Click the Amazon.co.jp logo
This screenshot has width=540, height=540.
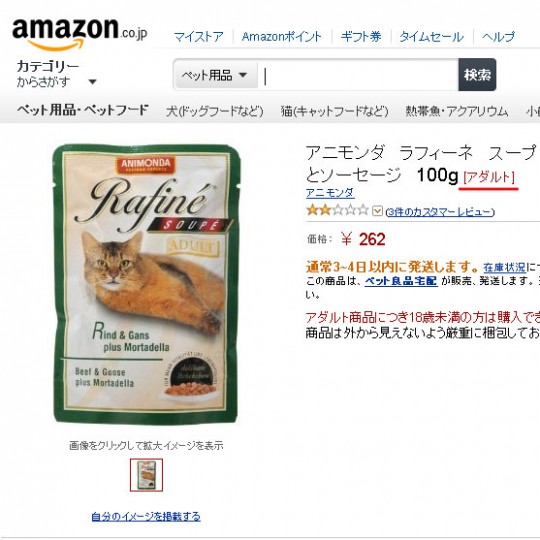[x=80, y=34]
